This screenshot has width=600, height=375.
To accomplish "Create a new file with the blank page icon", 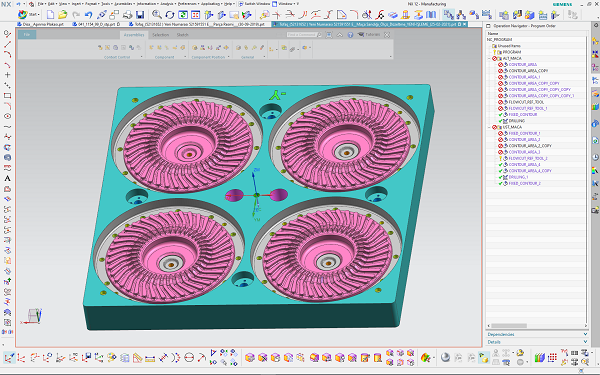I will (x=50, y=15).
